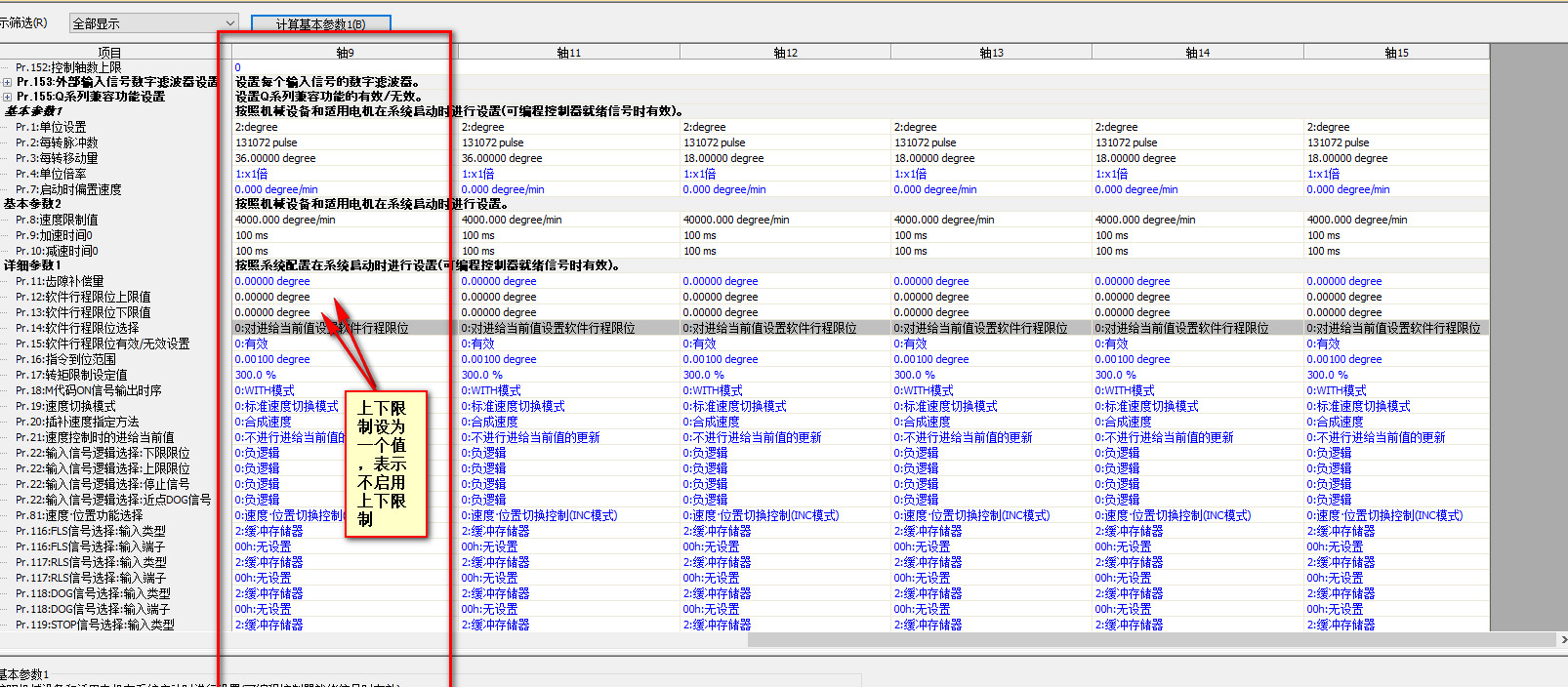Screen dimensions: 1568x687
Task: Click axis 9 Pr.152 value 0 cell
Action: pos(238,67)
